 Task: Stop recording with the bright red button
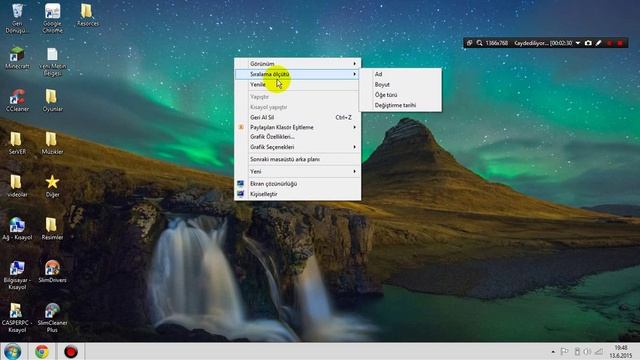click(620, 43)
